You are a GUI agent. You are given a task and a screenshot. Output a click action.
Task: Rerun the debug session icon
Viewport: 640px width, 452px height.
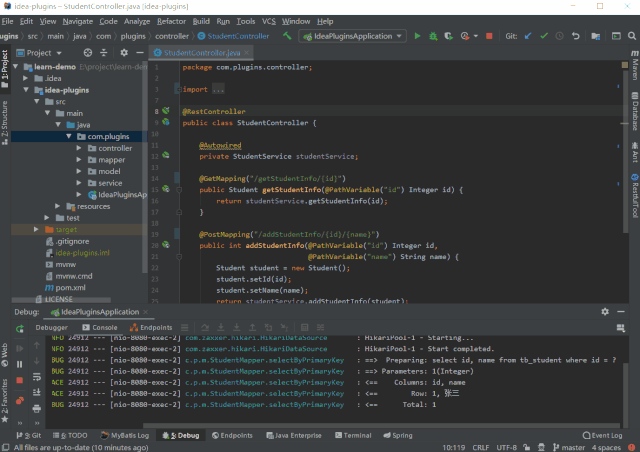pyautogui.click(x=19, y=327)
